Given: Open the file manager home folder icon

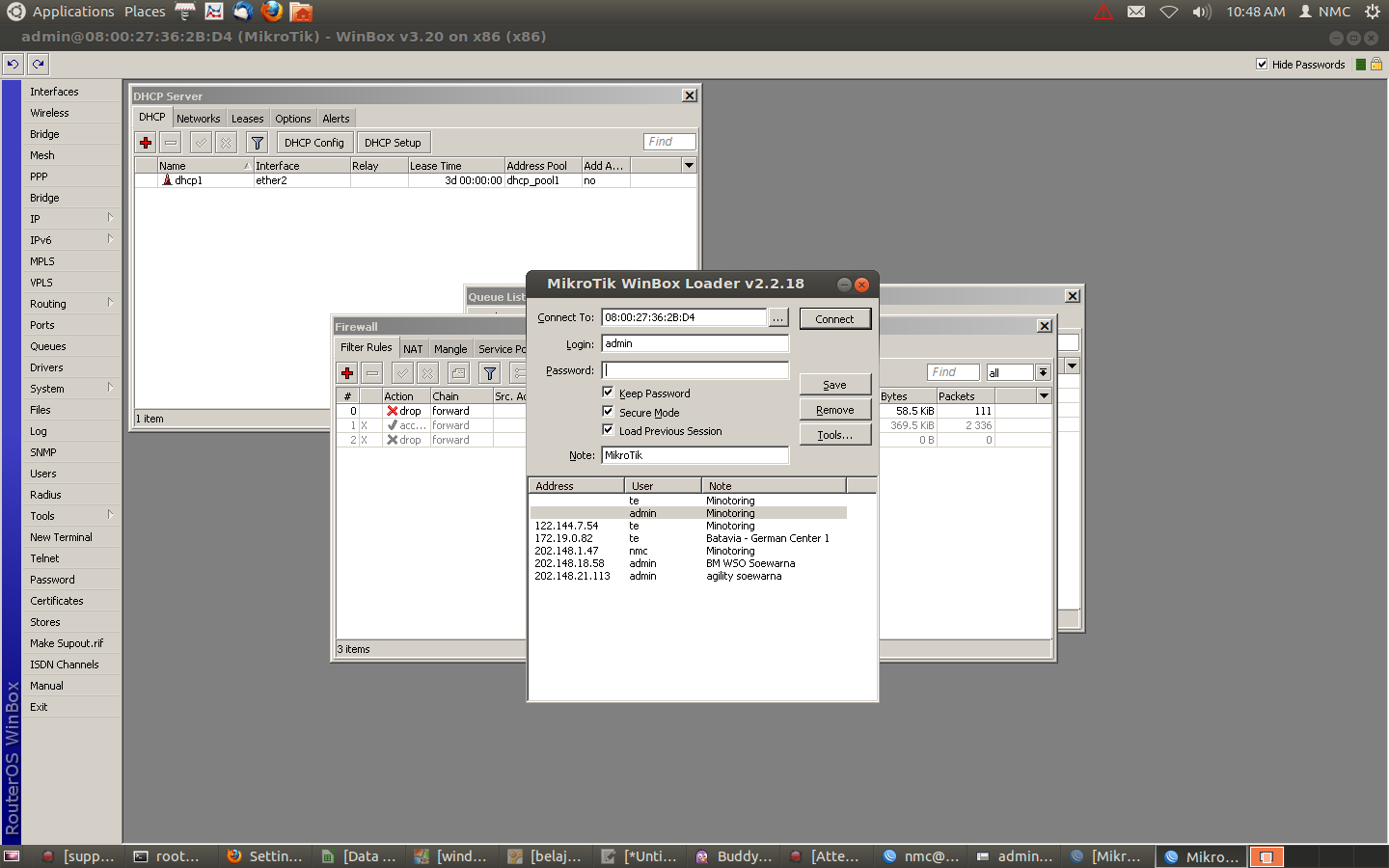Looking at the screenshot, I should (301, 12).
